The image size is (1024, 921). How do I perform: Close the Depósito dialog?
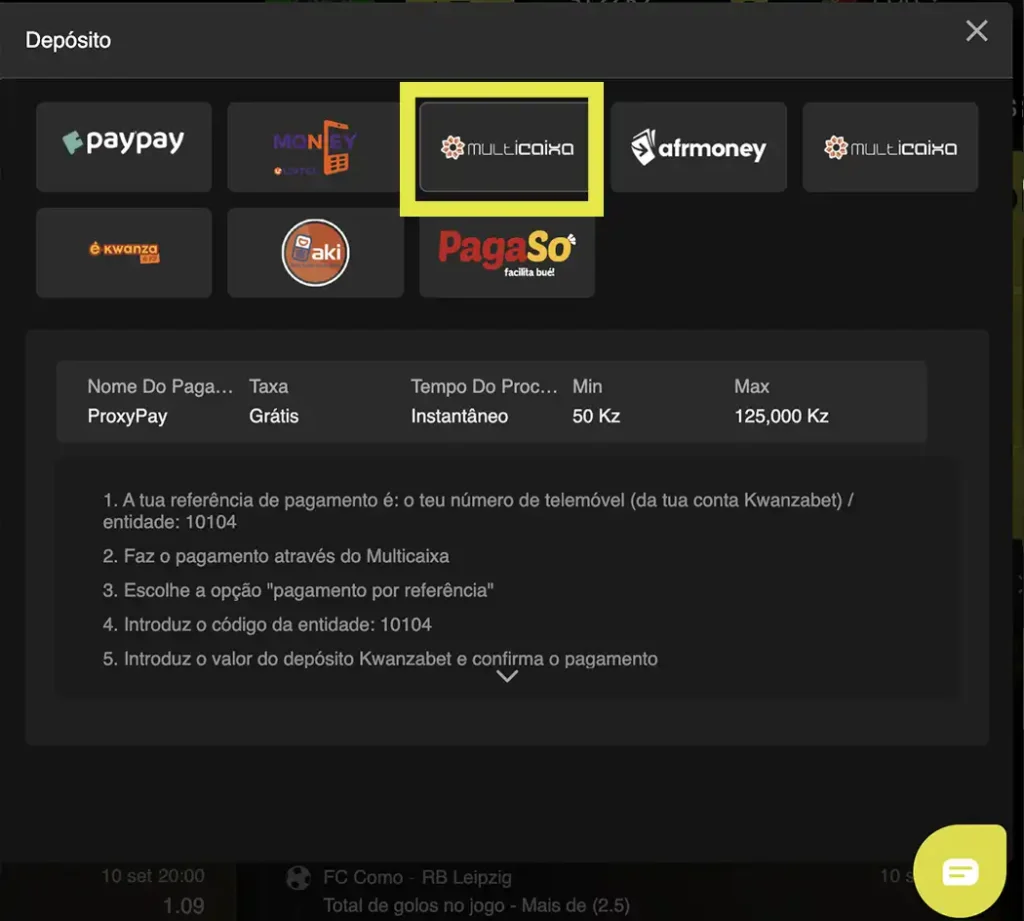pyautogui.click(x=976, y=31)
